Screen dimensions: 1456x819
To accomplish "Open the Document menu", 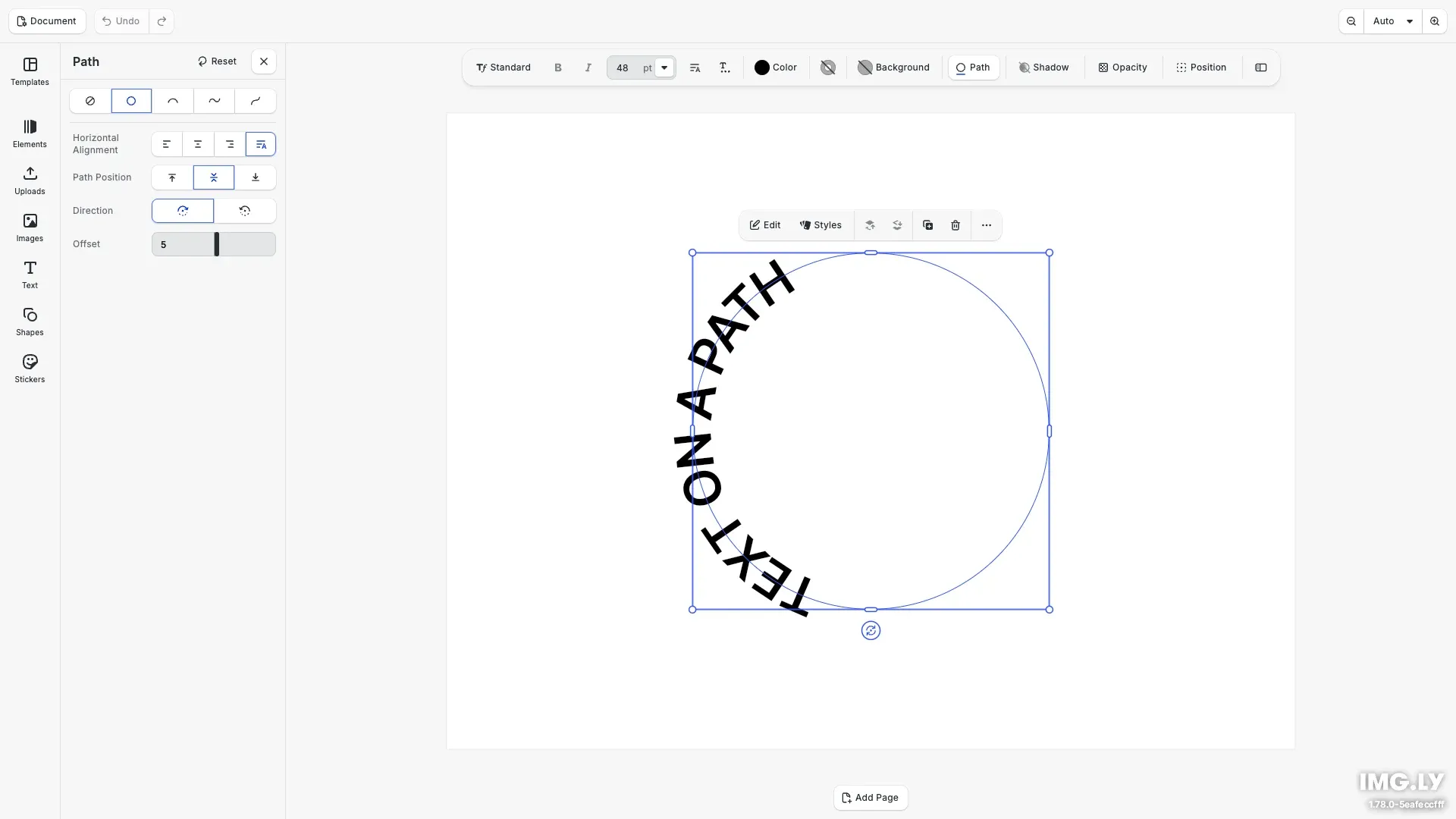I will pos(47,21).
